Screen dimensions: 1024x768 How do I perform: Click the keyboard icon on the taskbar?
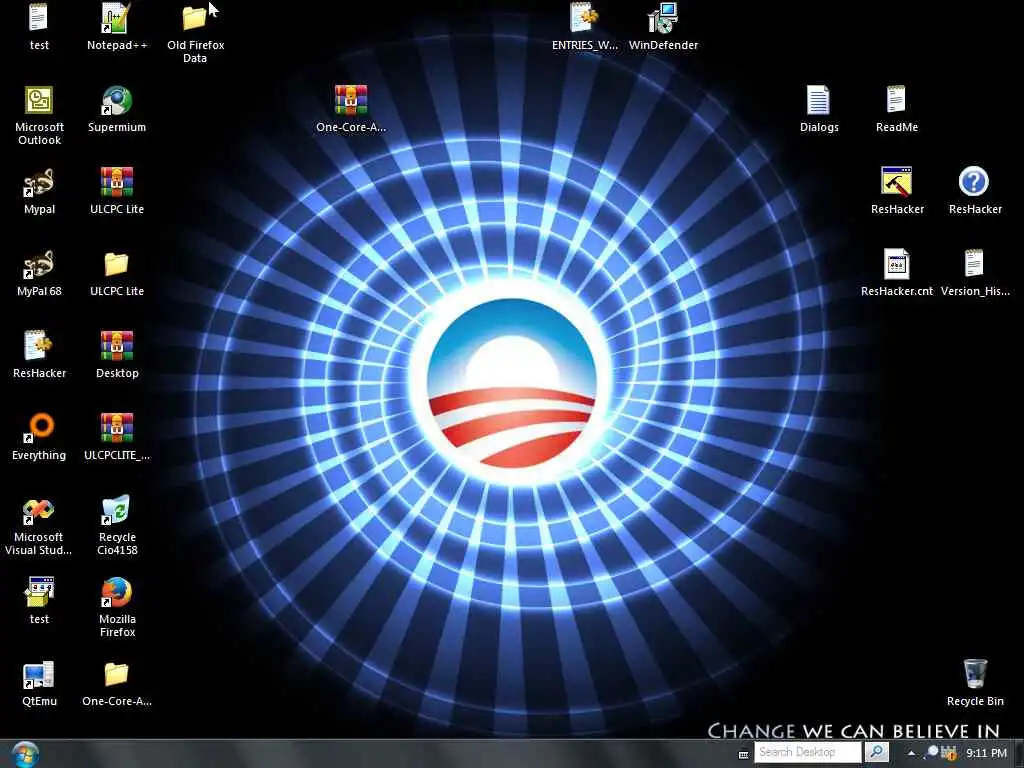pos(743,755)
